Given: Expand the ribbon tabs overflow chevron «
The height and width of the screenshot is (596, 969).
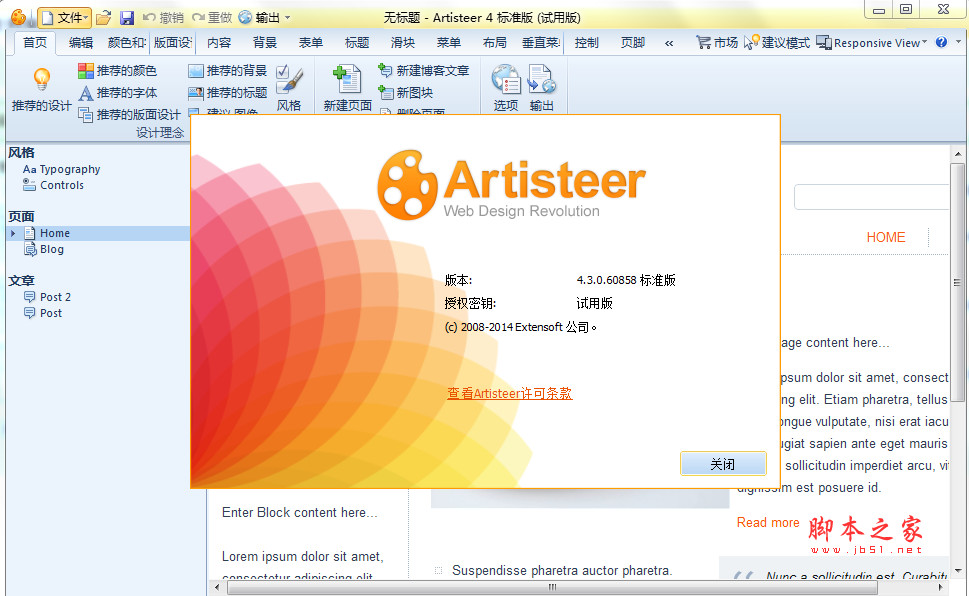Looking at the screenshot, I should pyautogui.click(x=669, y=43).
